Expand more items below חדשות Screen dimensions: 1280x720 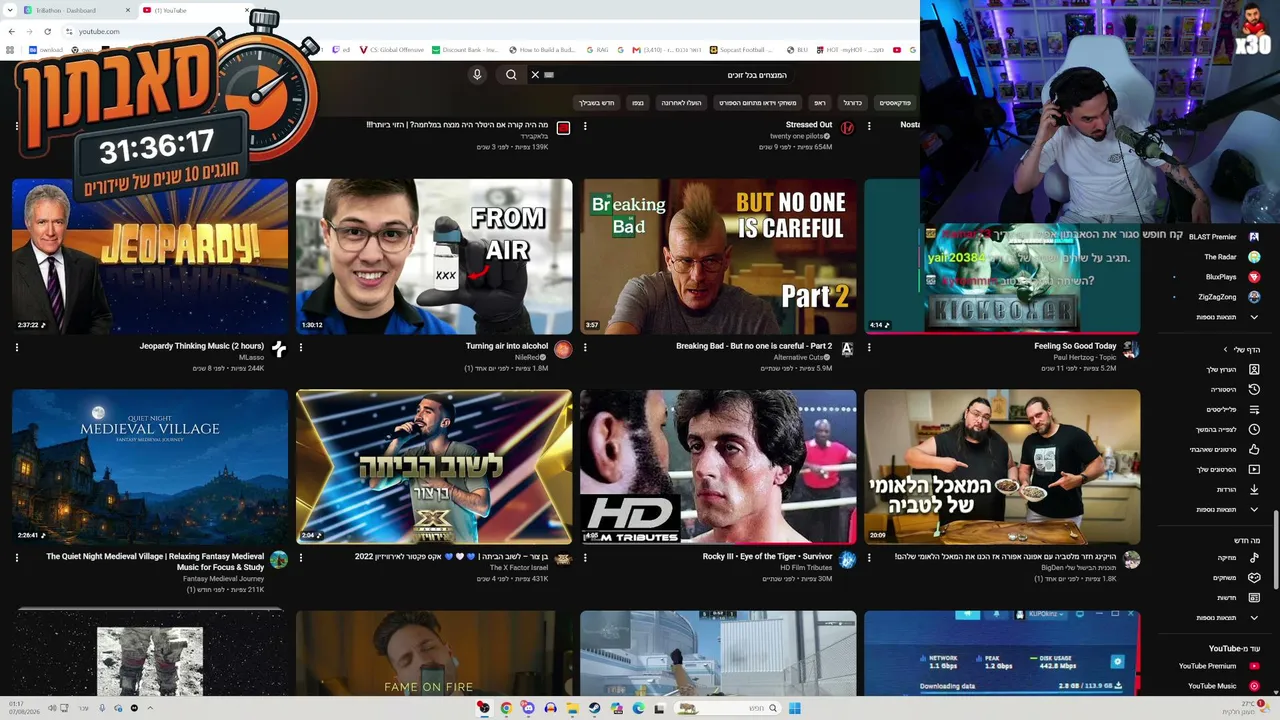(x=1254, y=617)
